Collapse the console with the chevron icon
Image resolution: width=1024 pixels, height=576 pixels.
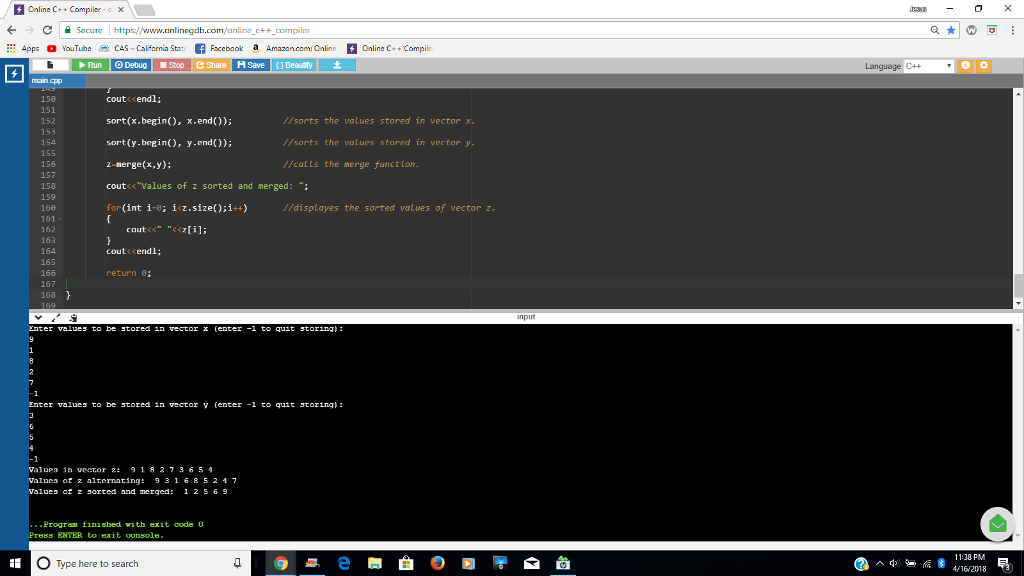click(x=38, y=317)
